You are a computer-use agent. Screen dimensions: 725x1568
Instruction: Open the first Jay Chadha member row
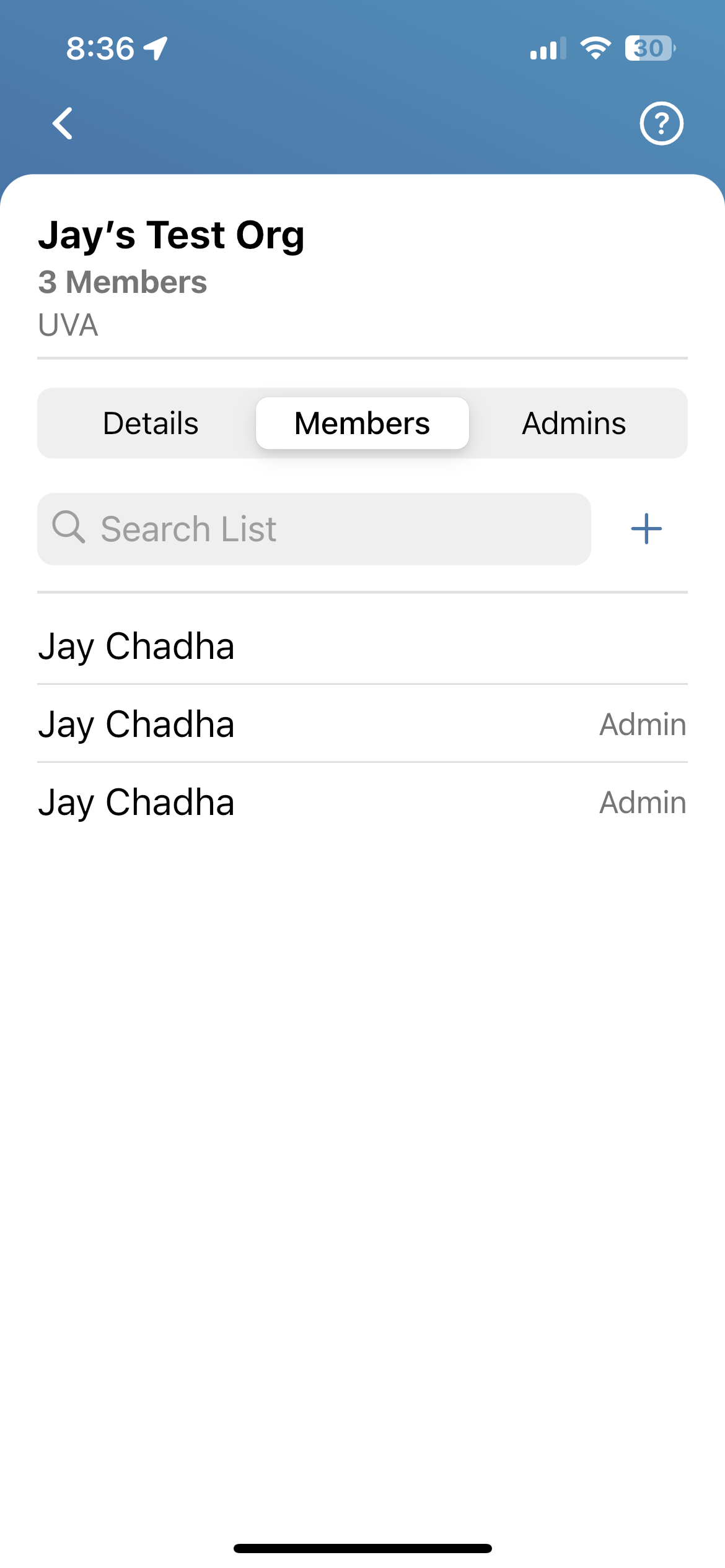[x=362, y=646]
